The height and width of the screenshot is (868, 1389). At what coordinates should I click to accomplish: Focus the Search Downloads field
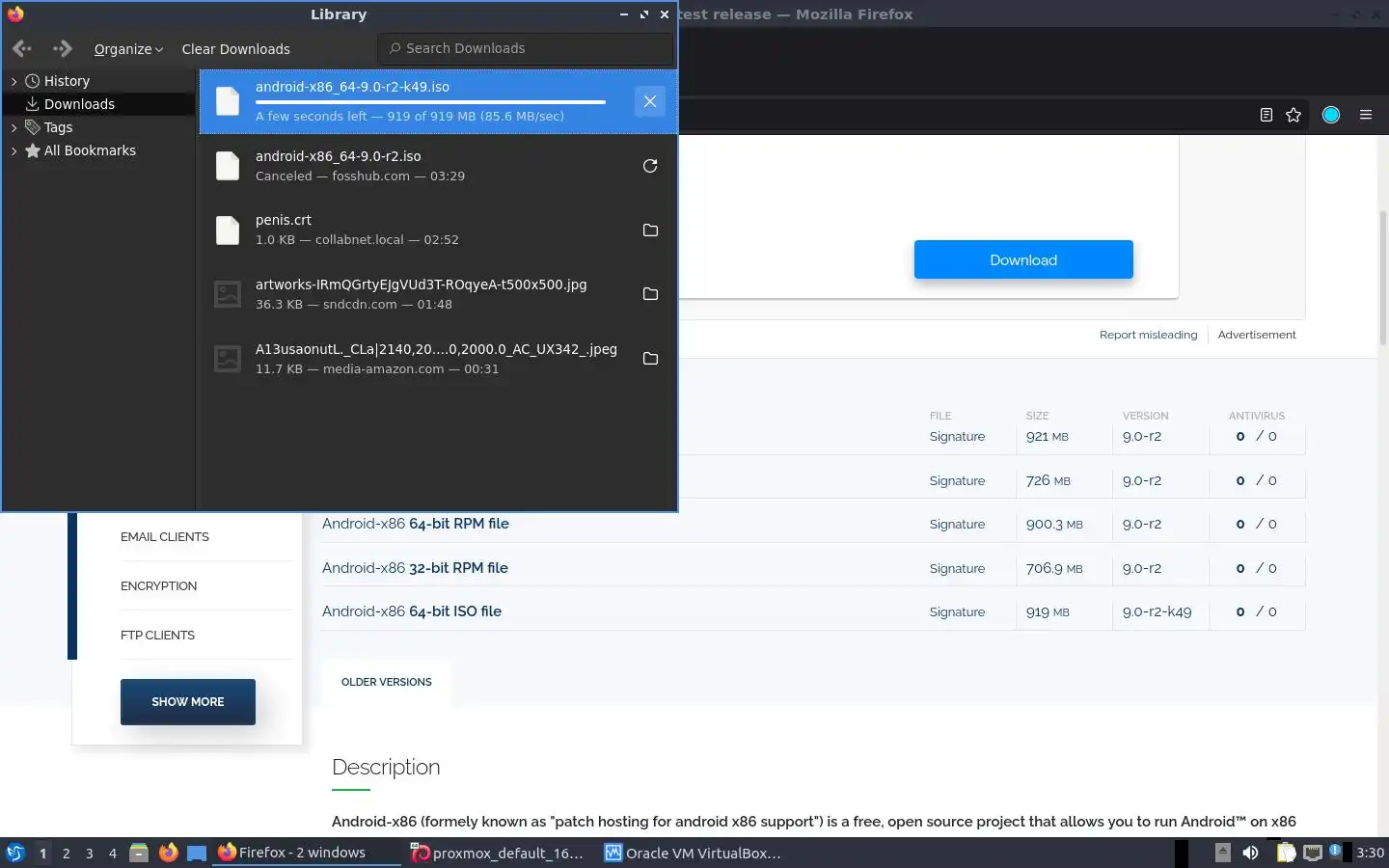tap(526, 48)
